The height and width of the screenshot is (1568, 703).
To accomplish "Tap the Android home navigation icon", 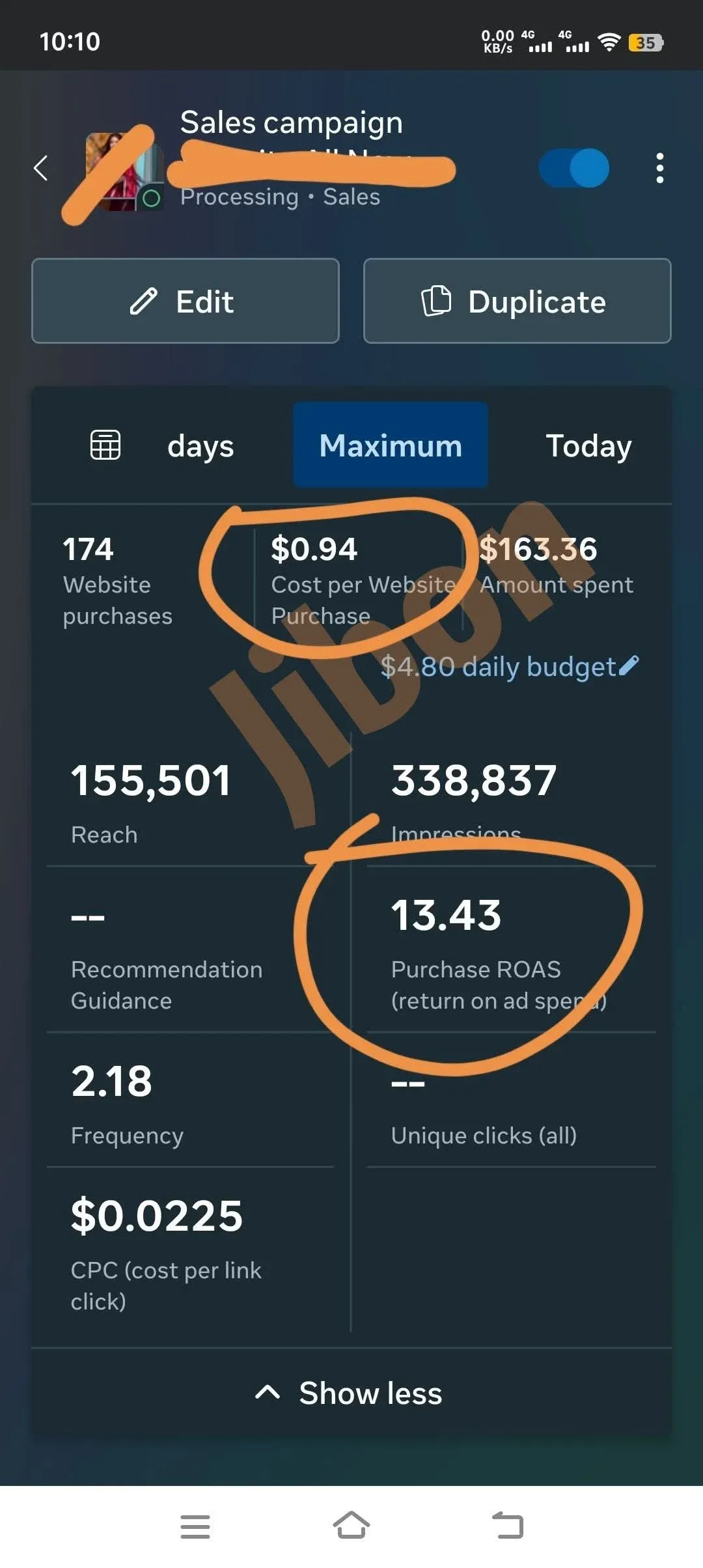I will (351, 1525).
